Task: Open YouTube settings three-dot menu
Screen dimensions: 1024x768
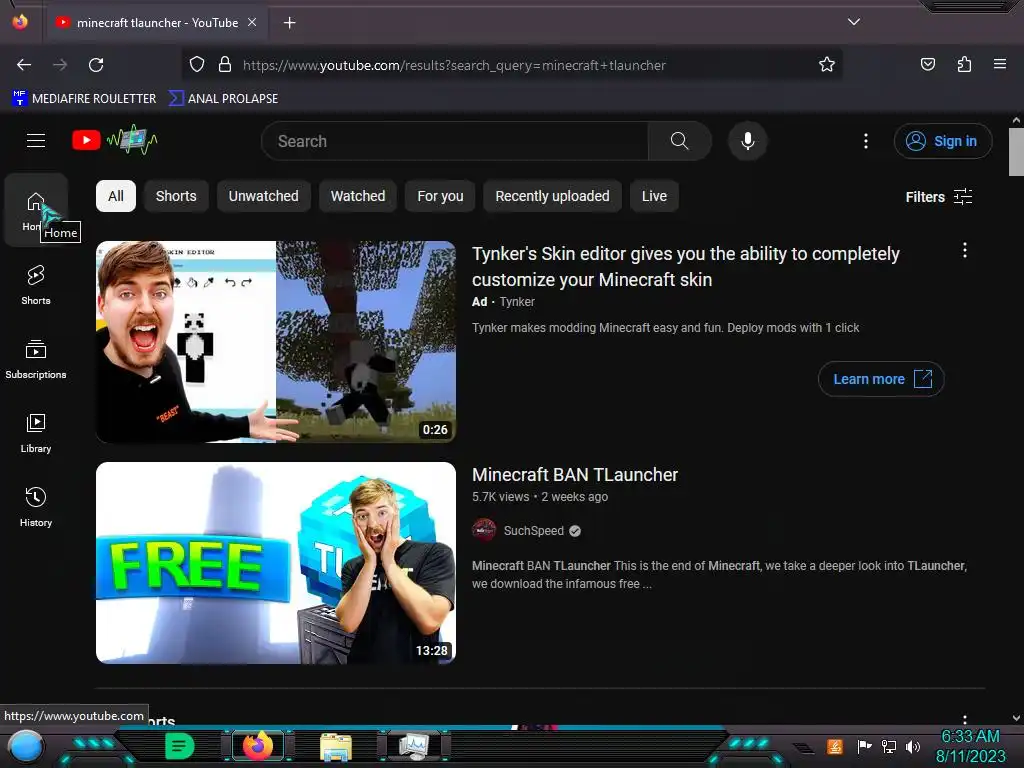Action: [x=866, y=141]
